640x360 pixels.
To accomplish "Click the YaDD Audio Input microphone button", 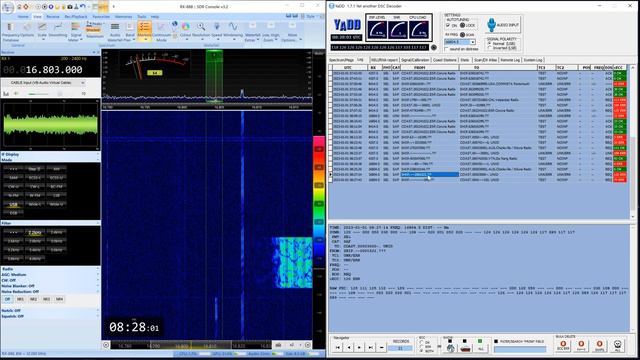I will coord(503,25).
